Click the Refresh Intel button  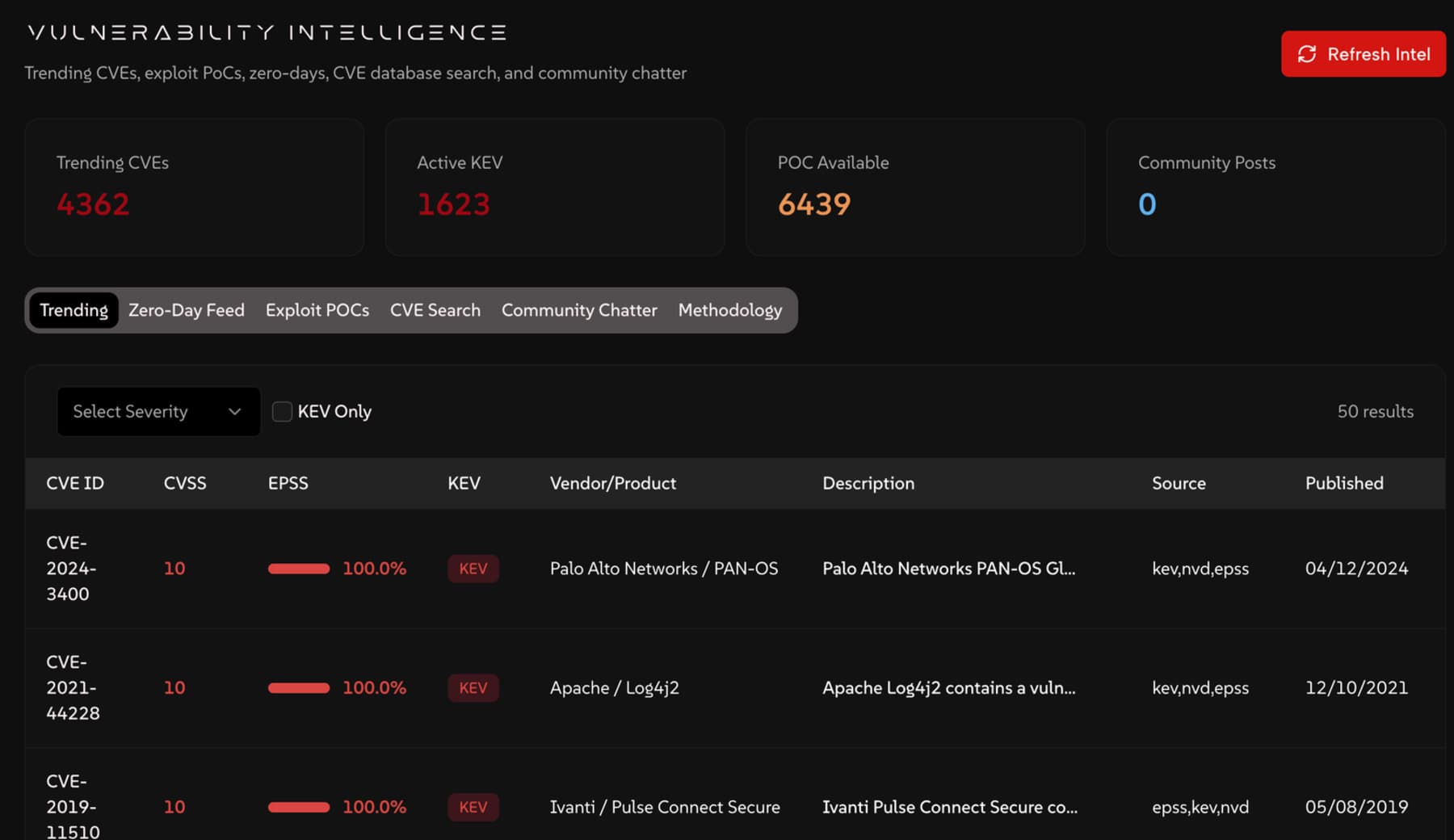click(x=1363, y=54)
